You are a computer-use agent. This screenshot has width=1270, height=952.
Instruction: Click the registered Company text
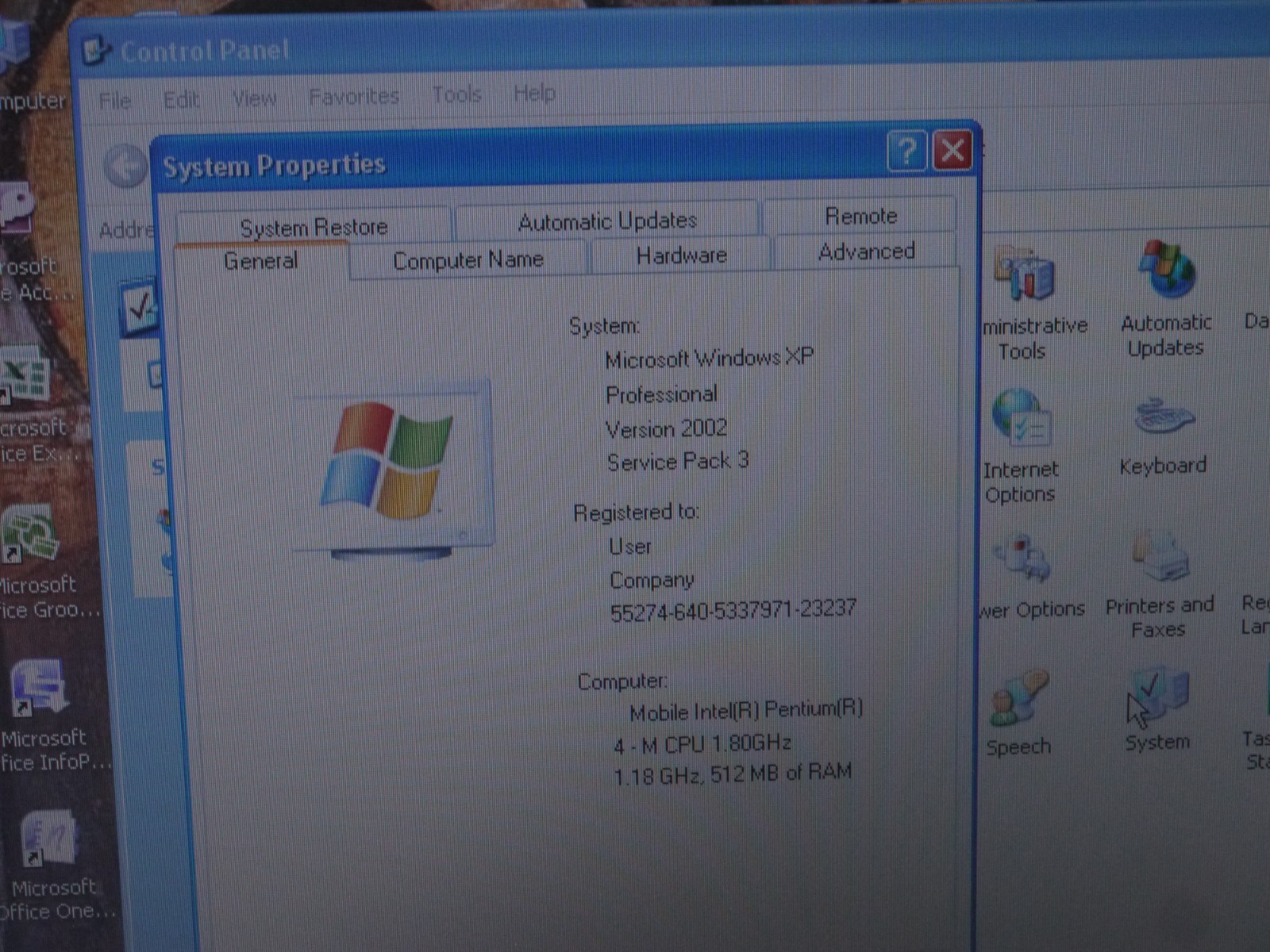pos(652,581)
